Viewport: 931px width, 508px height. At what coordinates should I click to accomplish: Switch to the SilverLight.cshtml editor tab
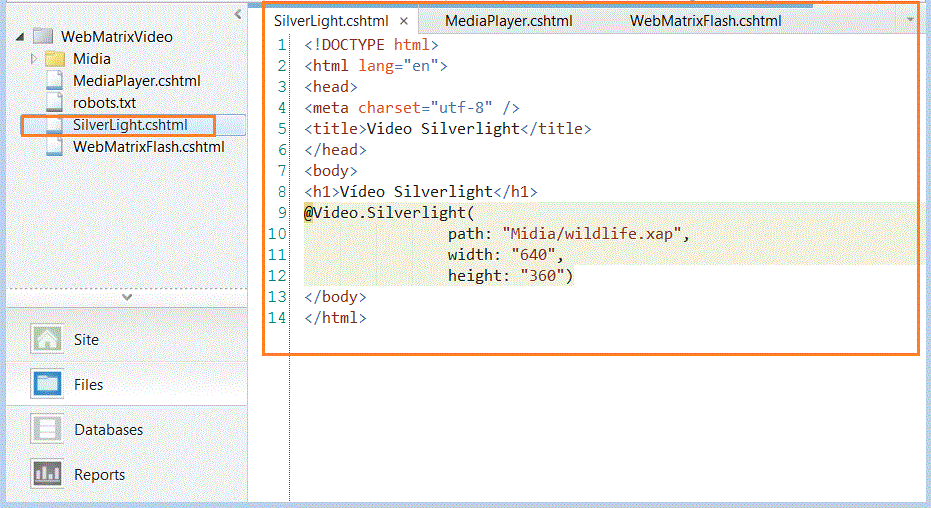point(331,21)
